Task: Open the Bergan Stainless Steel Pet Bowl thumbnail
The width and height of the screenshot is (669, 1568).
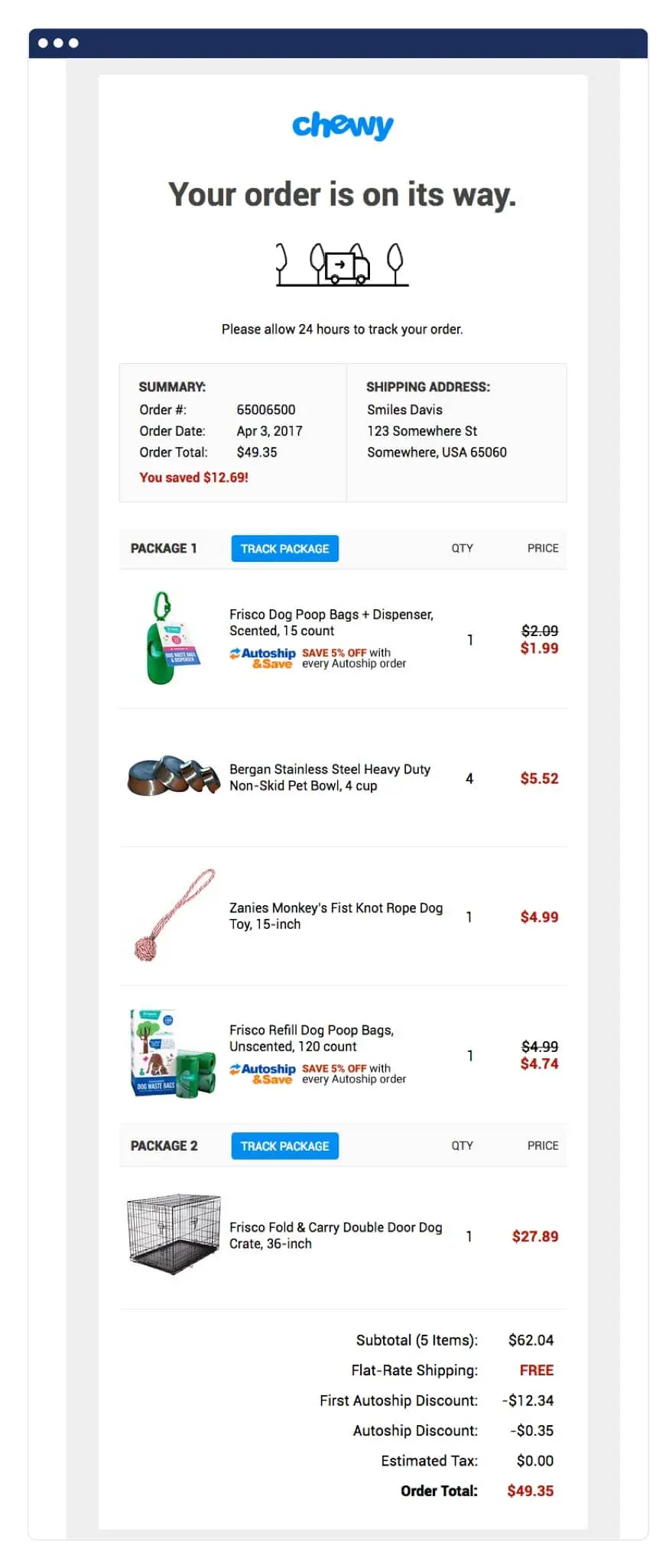Action: click(x=172, y=778)
